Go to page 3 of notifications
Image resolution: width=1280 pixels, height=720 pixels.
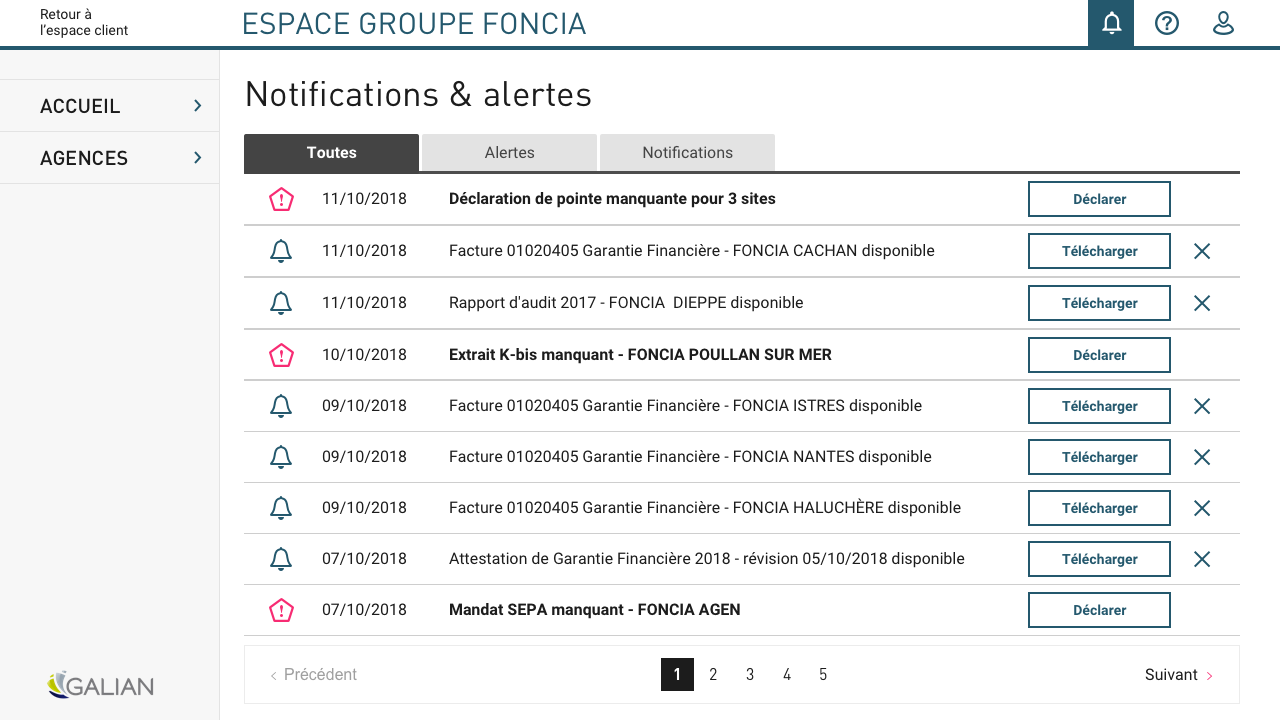pos(750,675)
